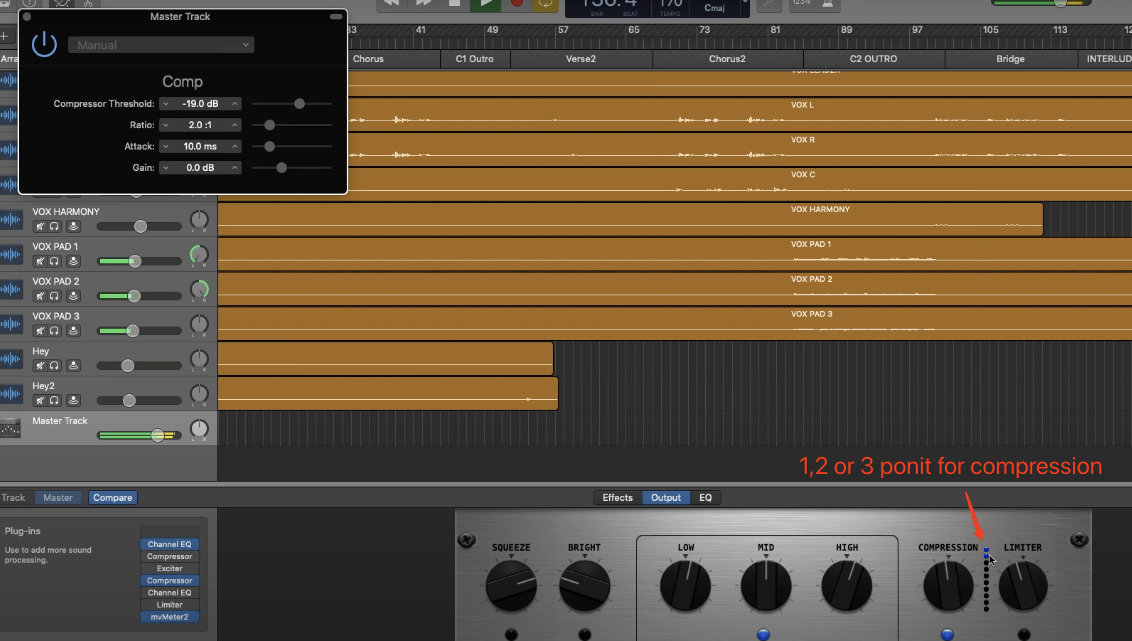Toggle the Compare button

113,497
